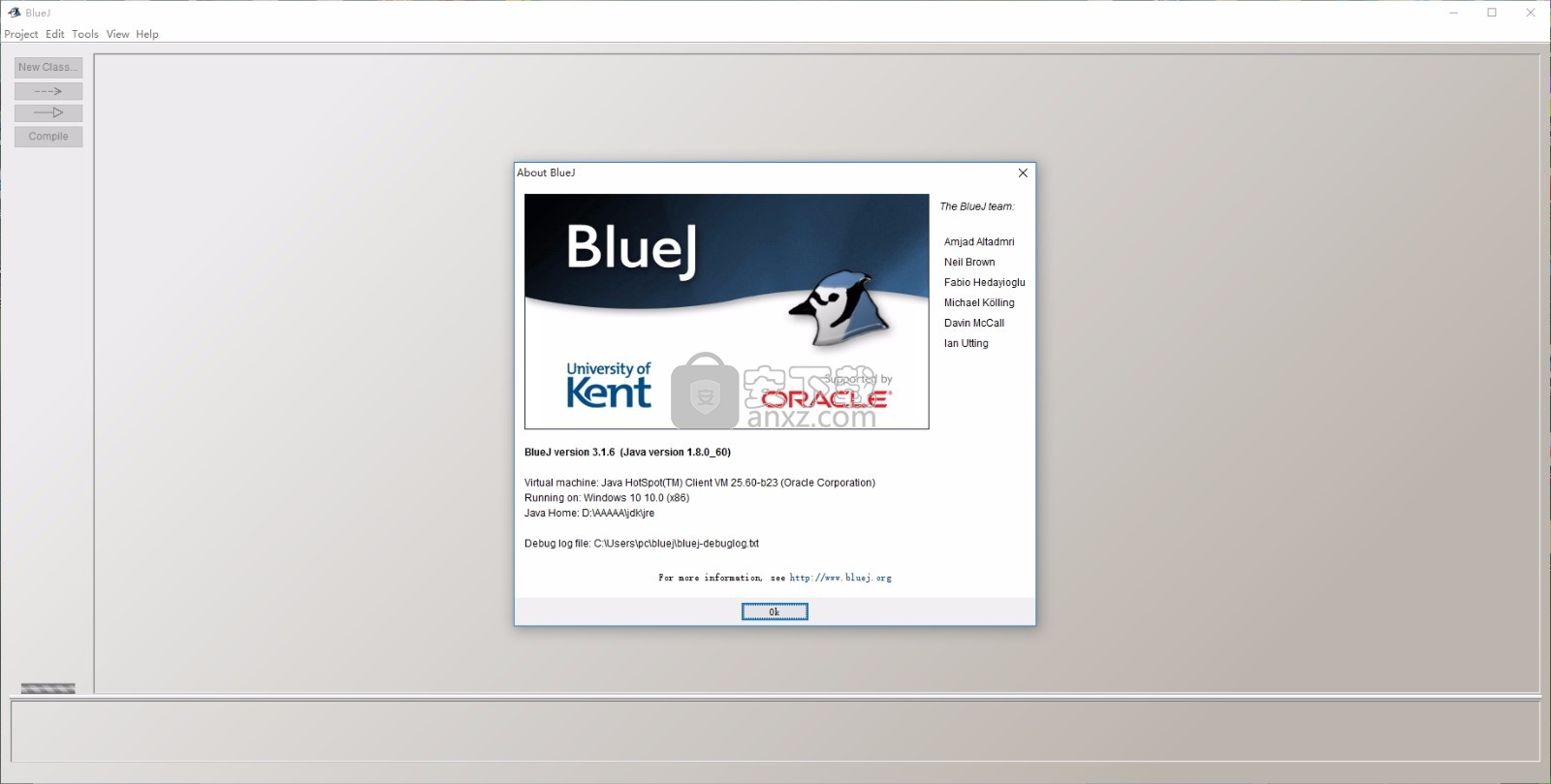Screen dimensions: 1551x784
Task: Close the About BlueJ dialog
Action: coord(1023,172)
